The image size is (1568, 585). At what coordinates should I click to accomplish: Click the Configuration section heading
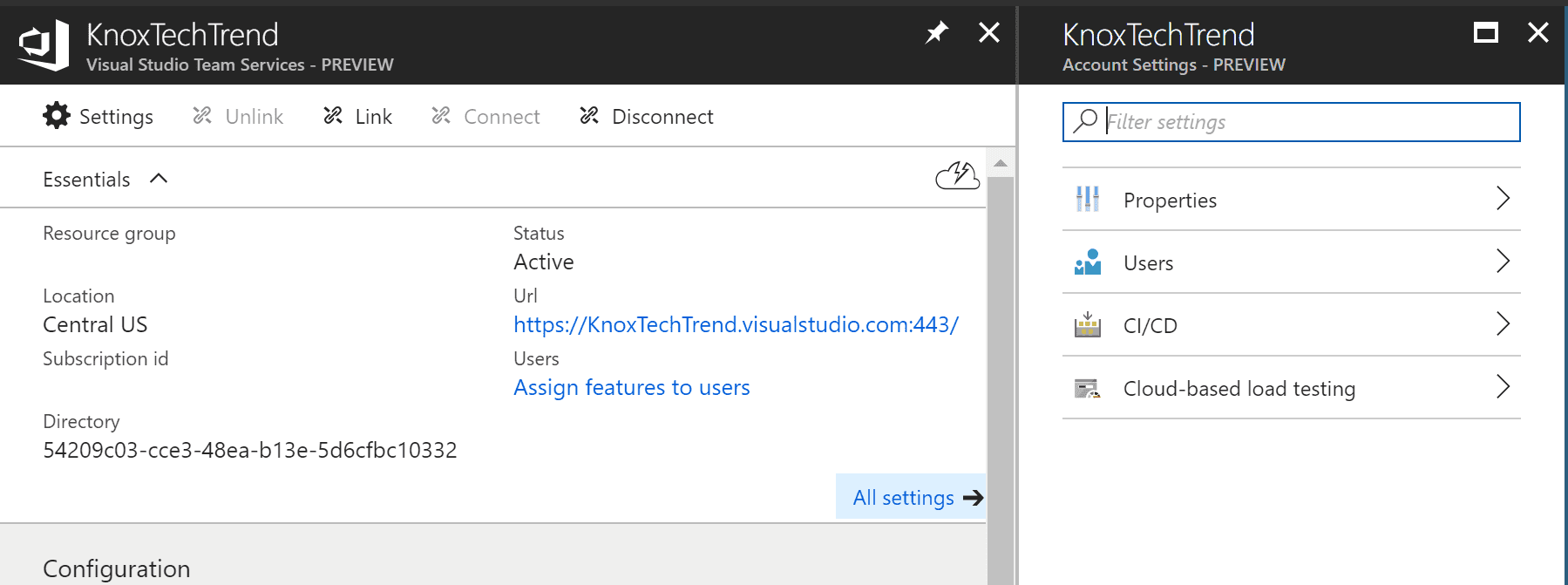point(117,568)
